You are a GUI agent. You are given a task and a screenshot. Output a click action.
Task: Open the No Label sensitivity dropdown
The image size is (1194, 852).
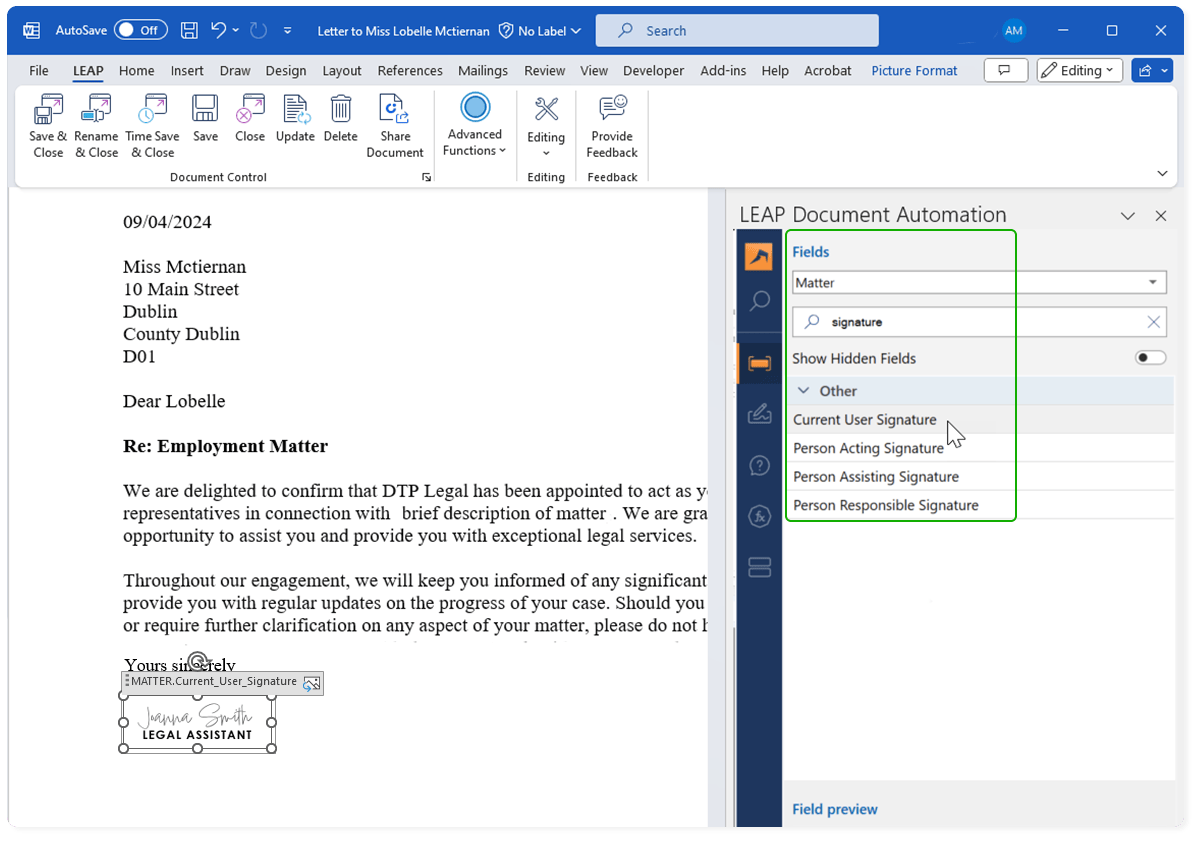tap(541, 30)
